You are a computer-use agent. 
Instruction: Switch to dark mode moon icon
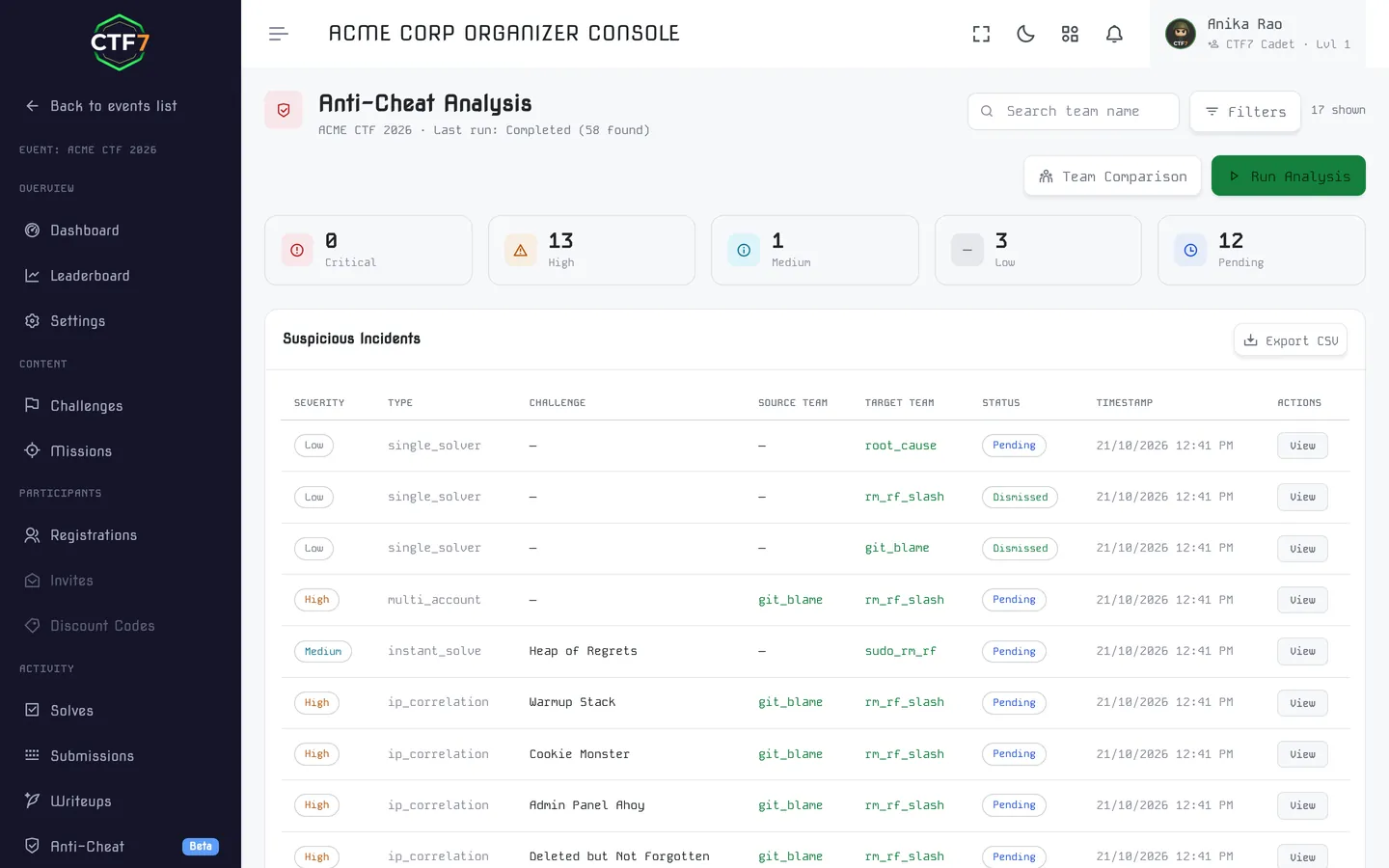[x=1025, y=34]
